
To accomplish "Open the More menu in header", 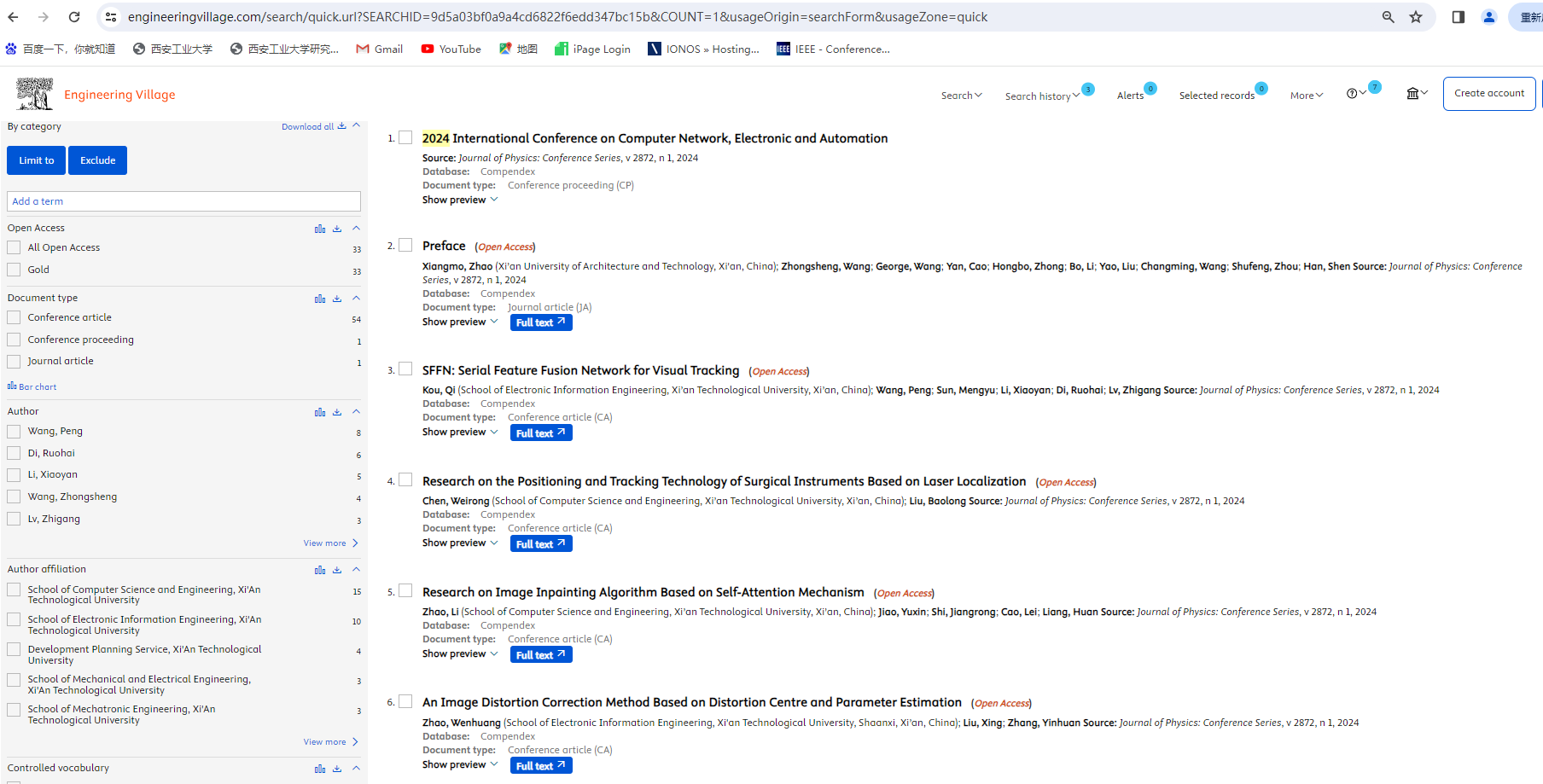I will click(x=1306, y=96).
